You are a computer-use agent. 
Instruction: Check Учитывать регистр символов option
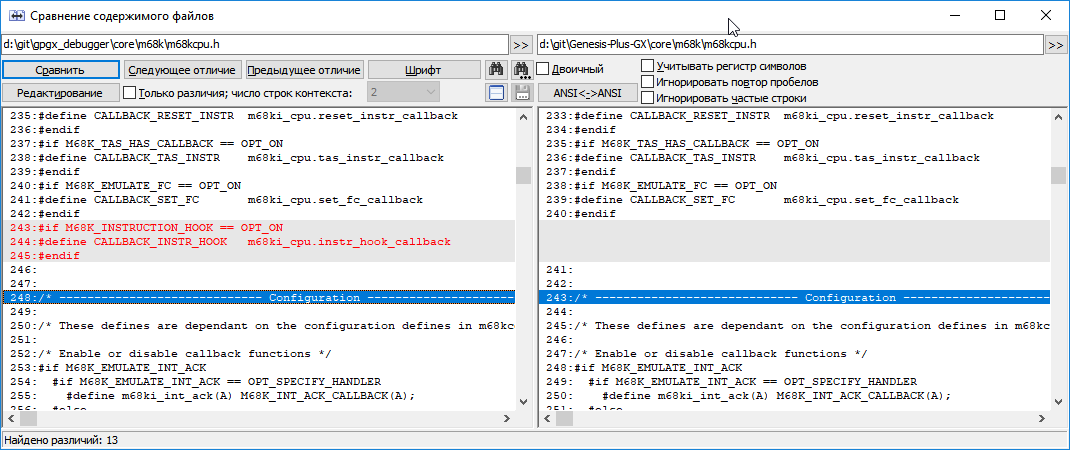(647, 66)
